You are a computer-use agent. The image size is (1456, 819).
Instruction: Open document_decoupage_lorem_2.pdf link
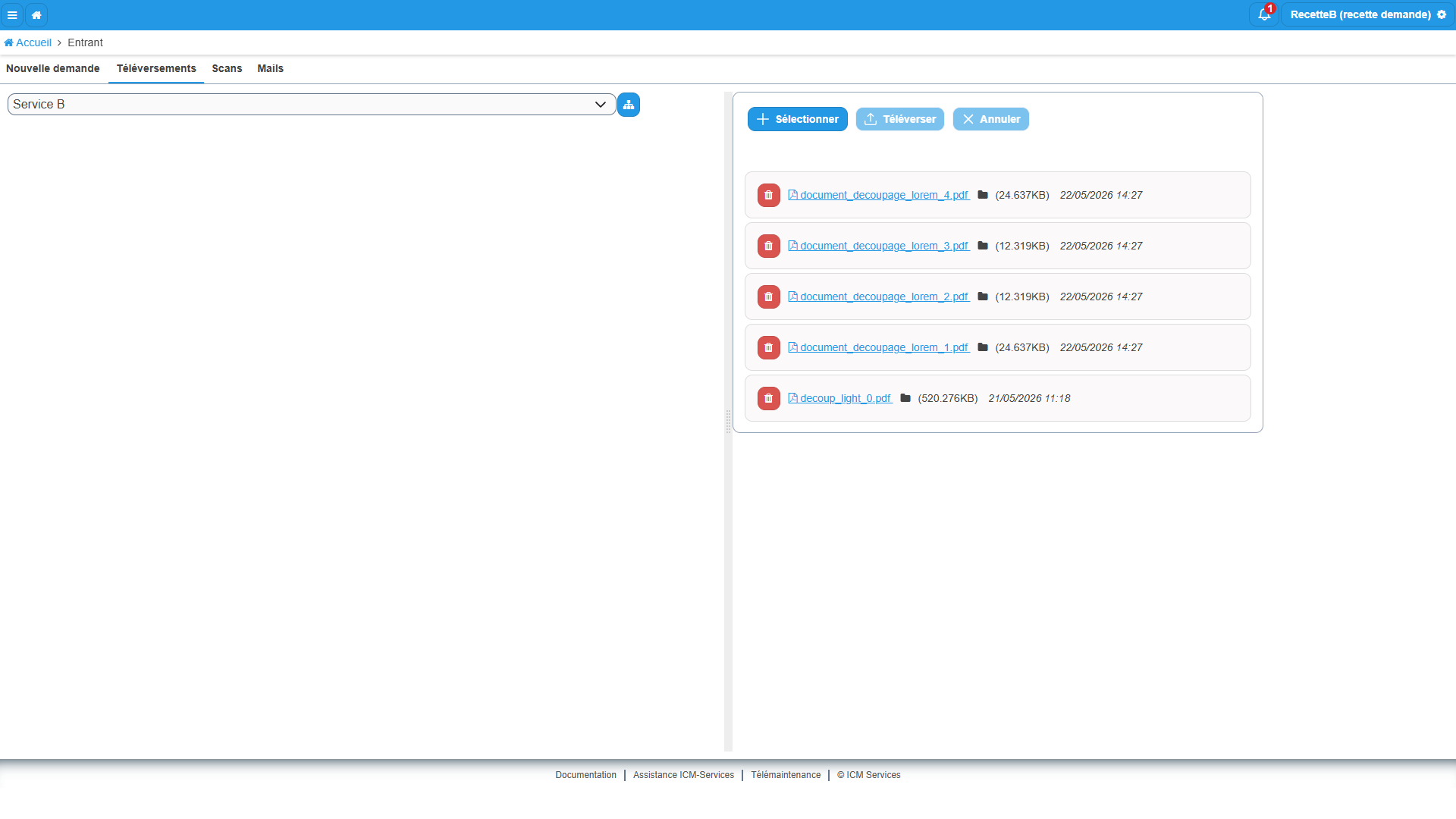879,297
